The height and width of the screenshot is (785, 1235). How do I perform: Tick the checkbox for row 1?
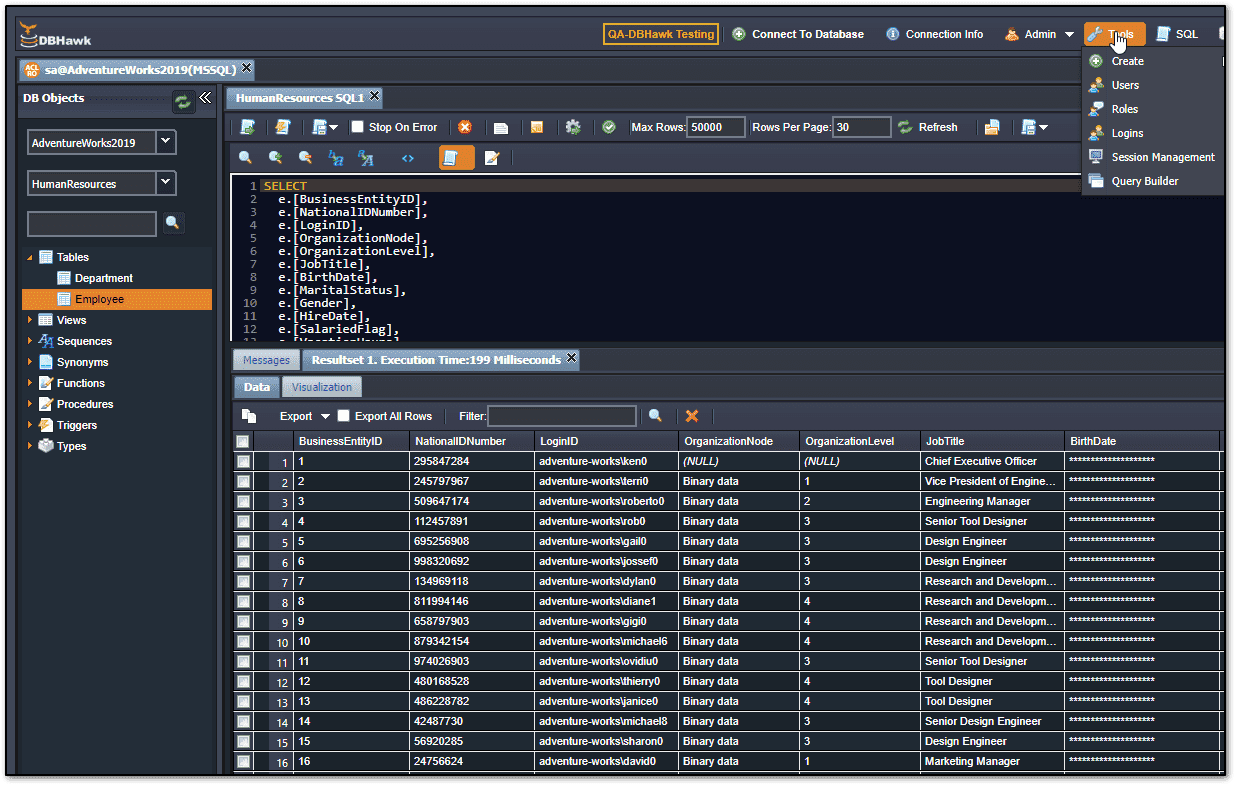click(x=243, y=462)
